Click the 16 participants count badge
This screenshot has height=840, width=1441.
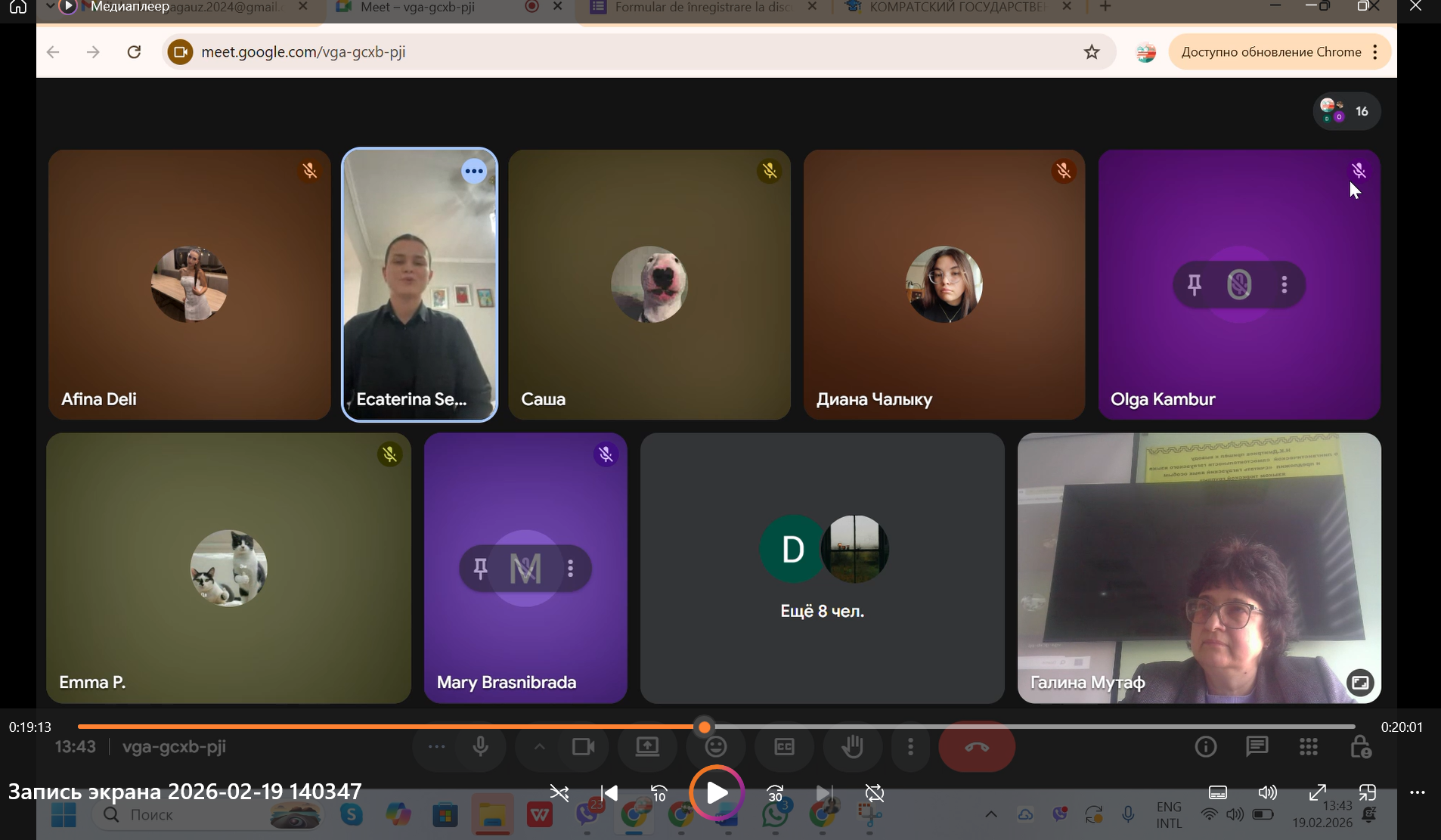pyautogui.click(x=1347, y=111)
